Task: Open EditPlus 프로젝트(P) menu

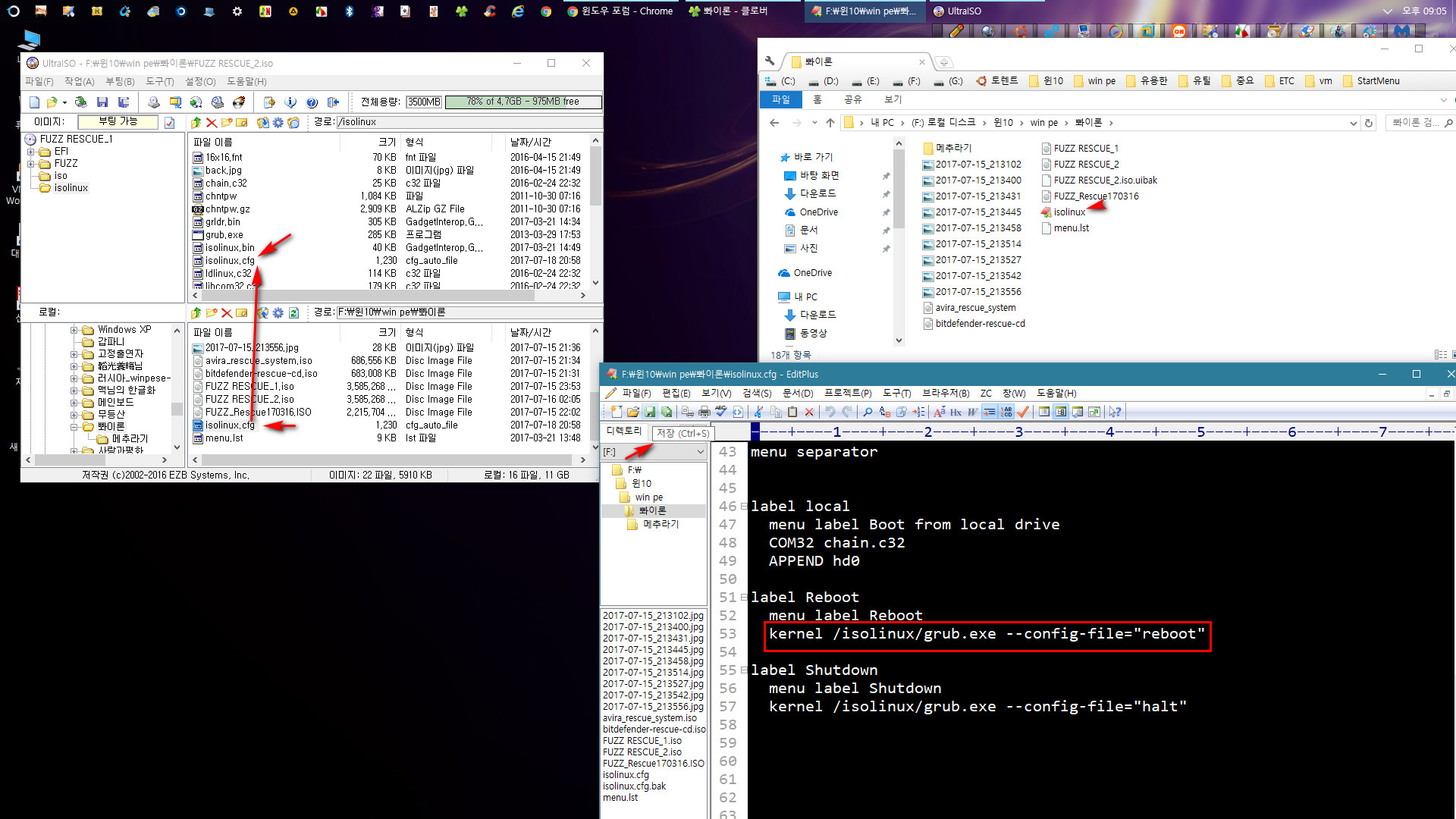Action: [848, 393]
